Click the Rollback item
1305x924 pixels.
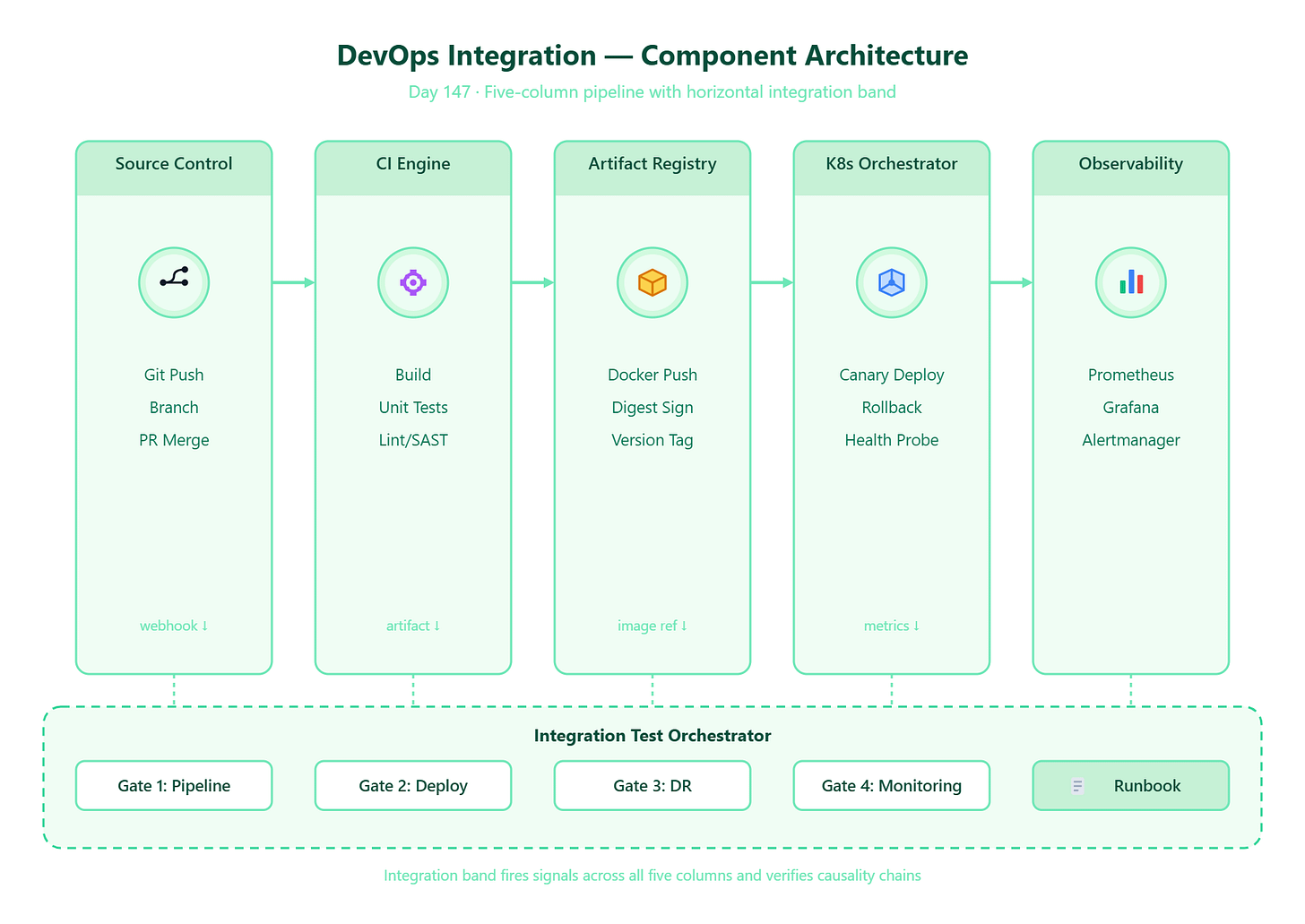pos(892,407)
